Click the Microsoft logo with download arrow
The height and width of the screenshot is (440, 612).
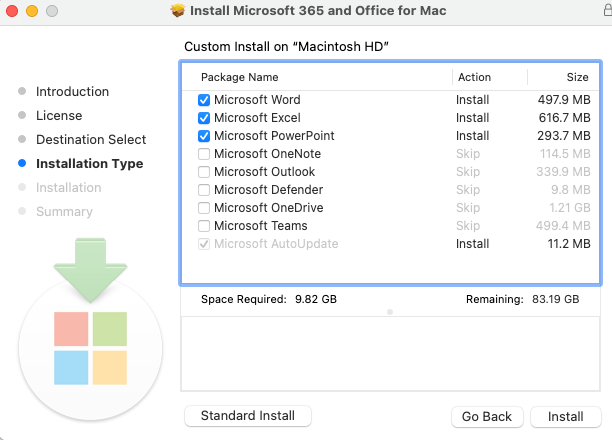click(91, 330)
